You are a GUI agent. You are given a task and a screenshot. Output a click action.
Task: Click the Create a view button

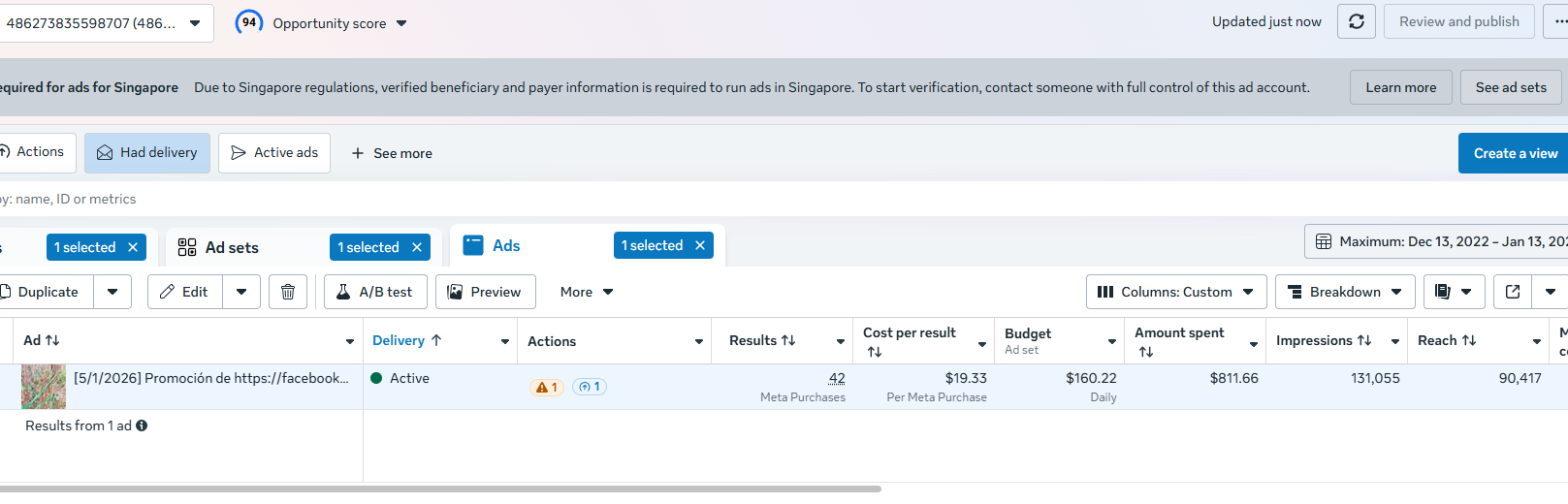click(1515, 153)
